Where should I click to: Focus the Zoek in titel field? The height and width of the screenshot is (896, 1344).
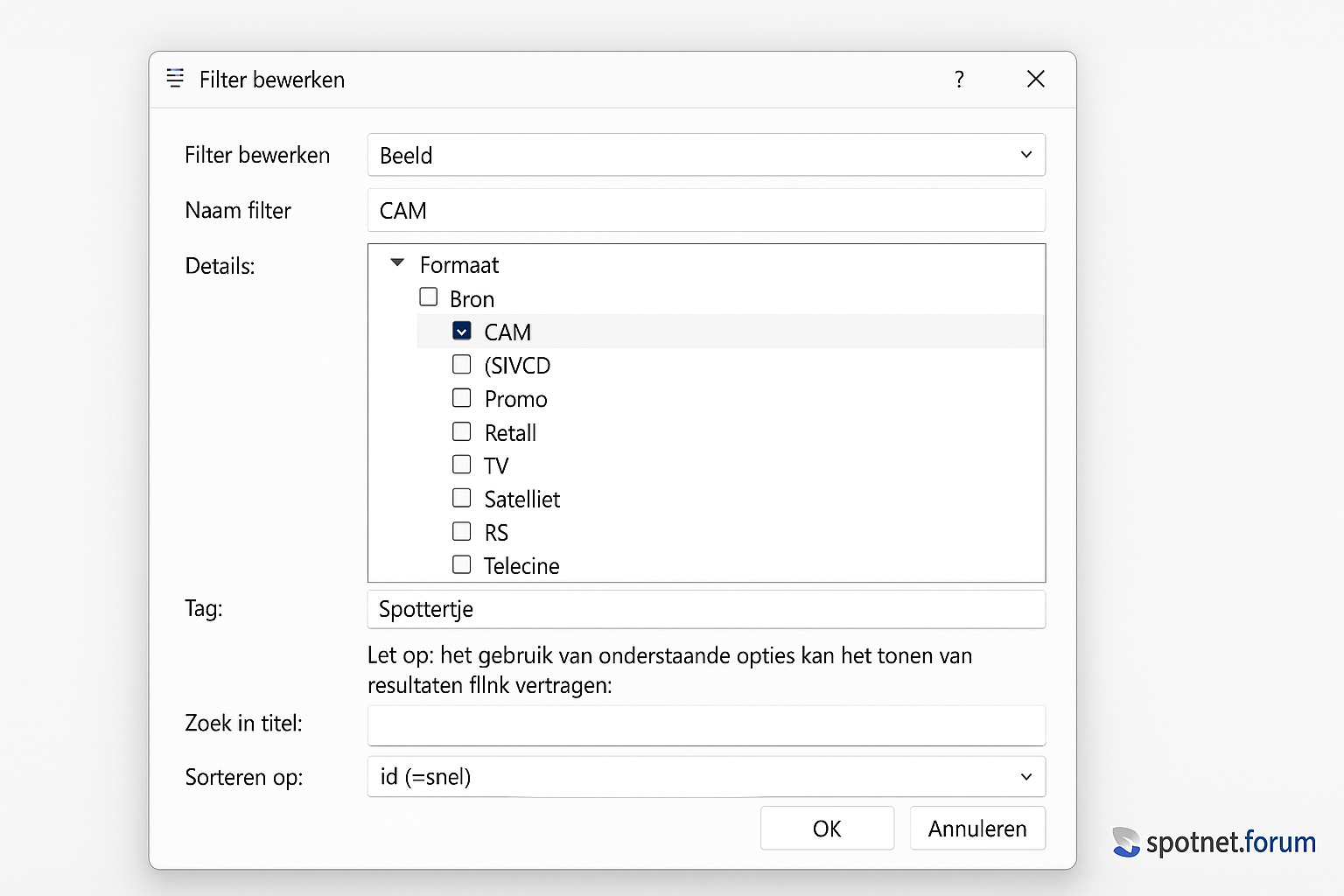click(x=706, y=725)
